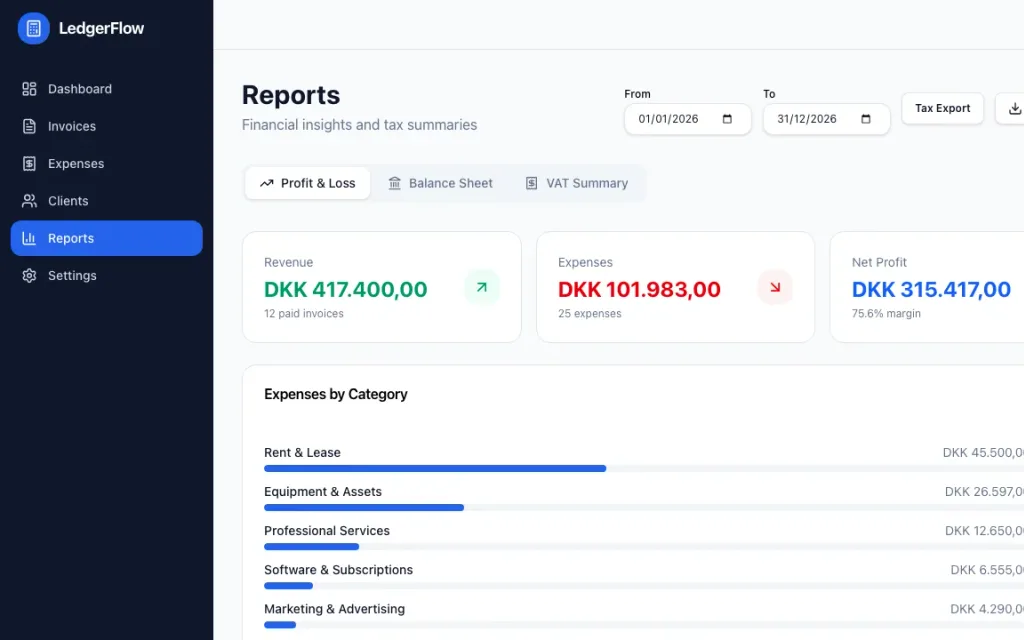
Task: Click the Marketing & Advertising category label
Action: coord(334,609)
